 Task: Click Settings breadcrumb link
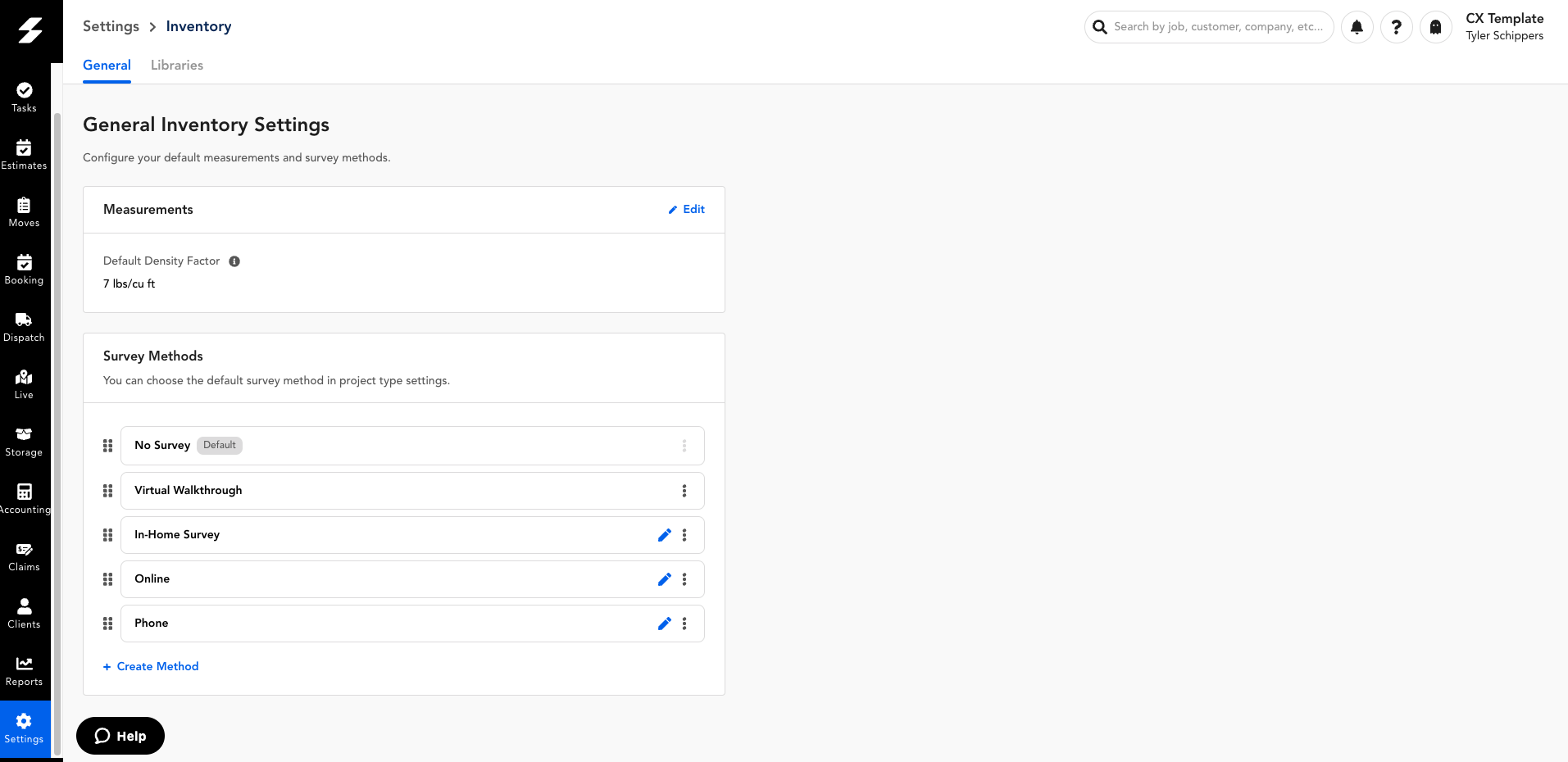tap(111, 26)
